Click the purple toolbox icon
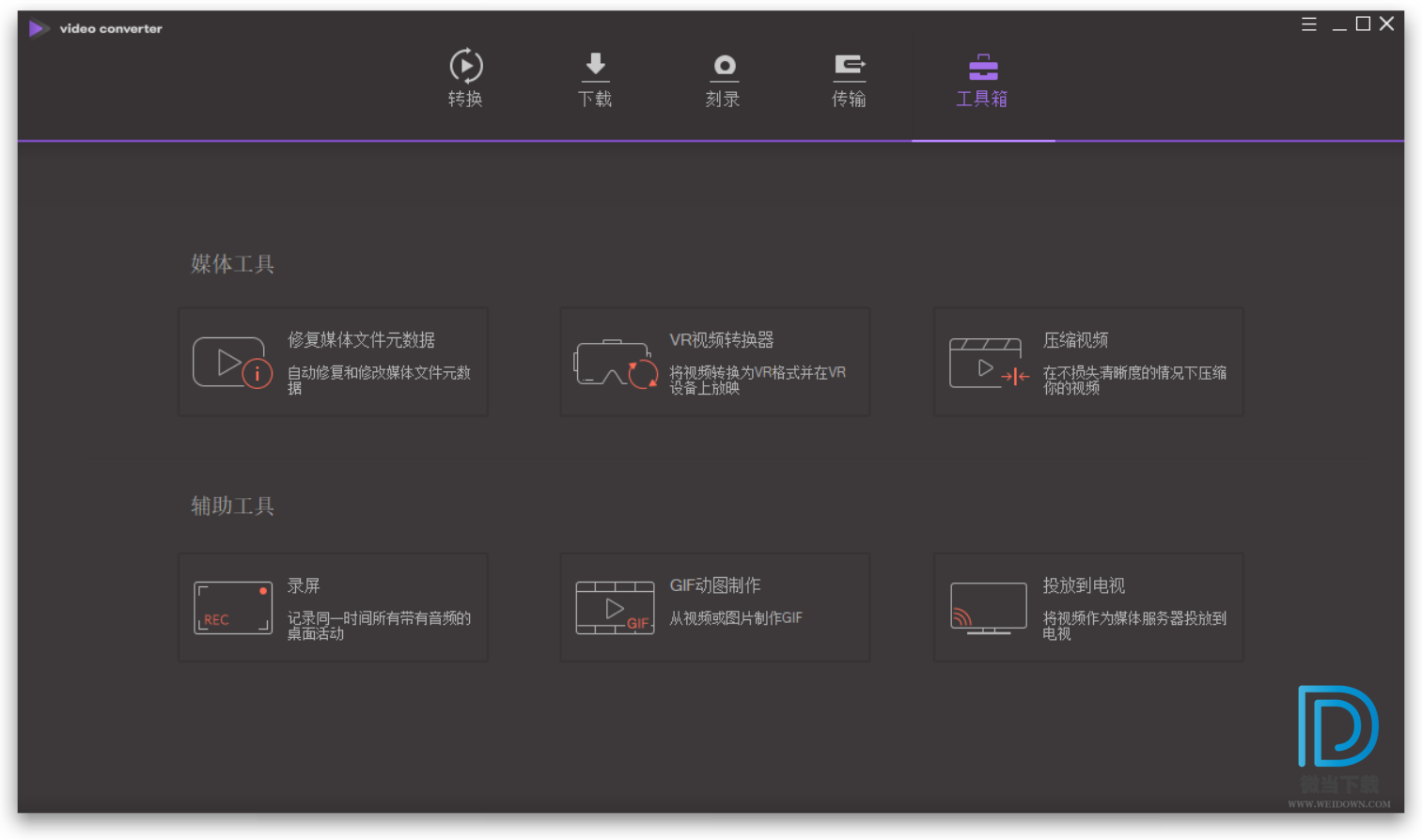This screenshot has height=840, width=1422. (983, 67)
